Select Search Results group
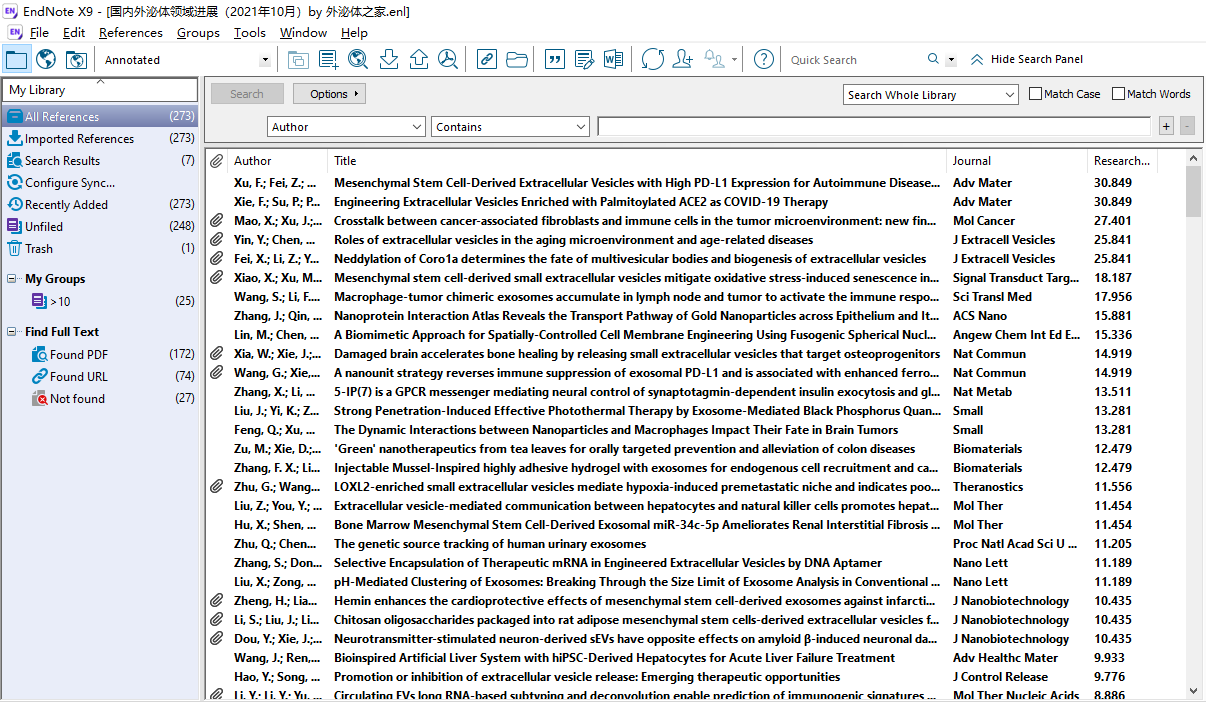 point(100,161)
